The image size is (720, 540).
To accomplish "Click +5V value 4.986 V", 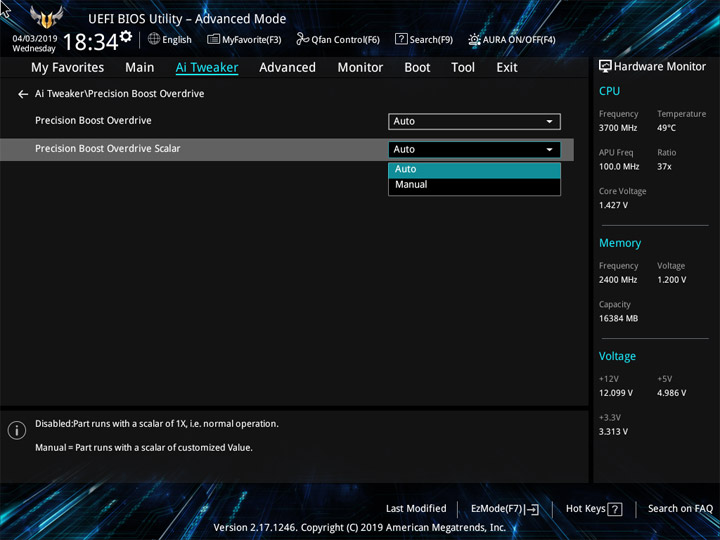I will point(672,393).
